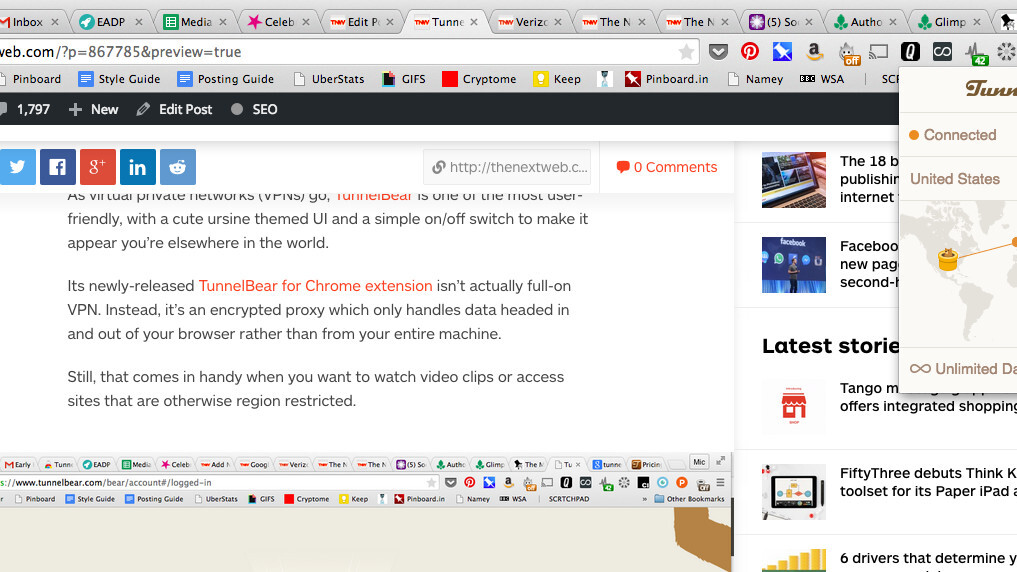Share the article on Twitter
The width and height of the screenshot is (1017, 572).
coord(17,167)
